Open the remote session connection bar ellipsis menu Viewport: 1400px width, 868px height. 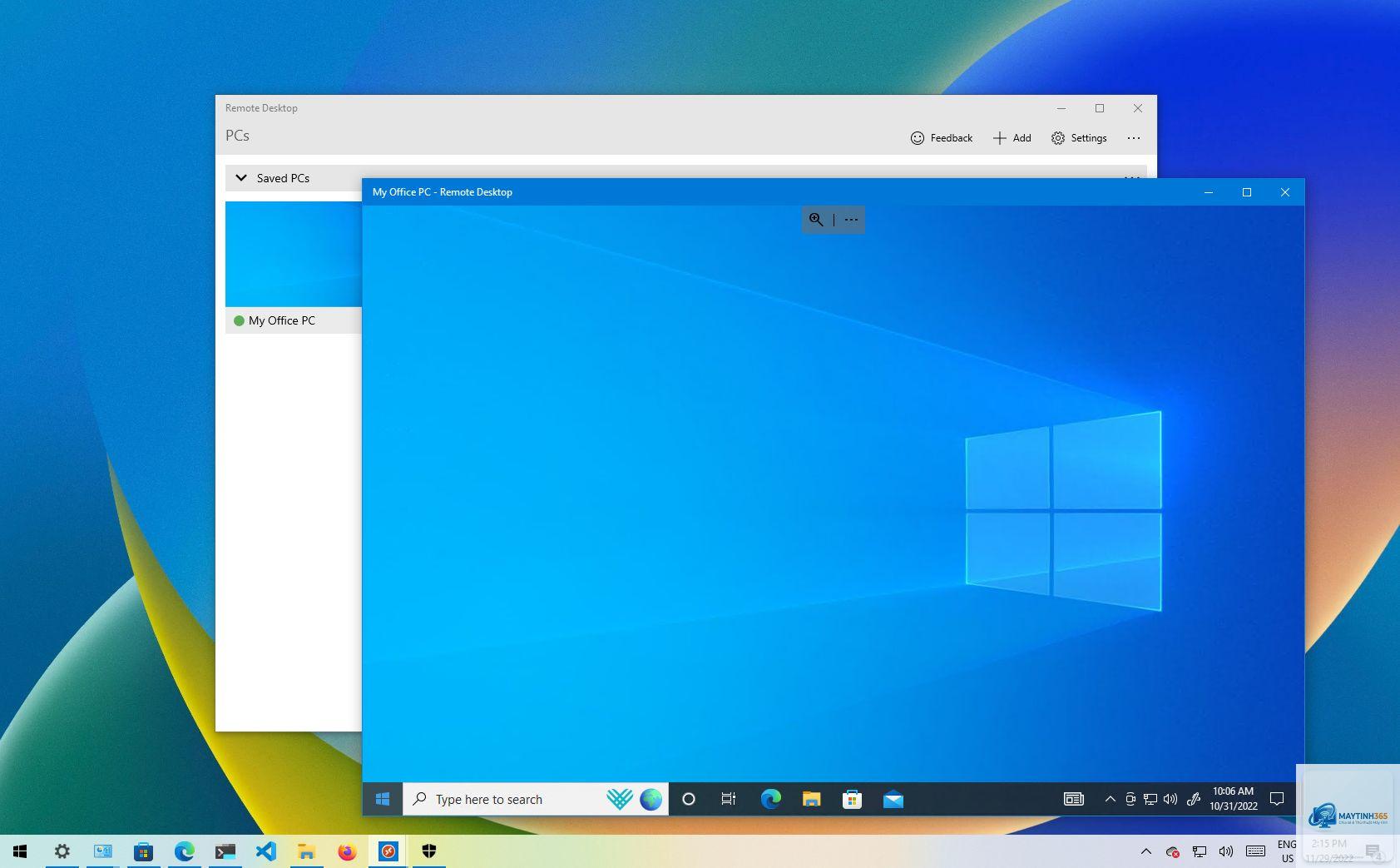[x=851, y=220]
